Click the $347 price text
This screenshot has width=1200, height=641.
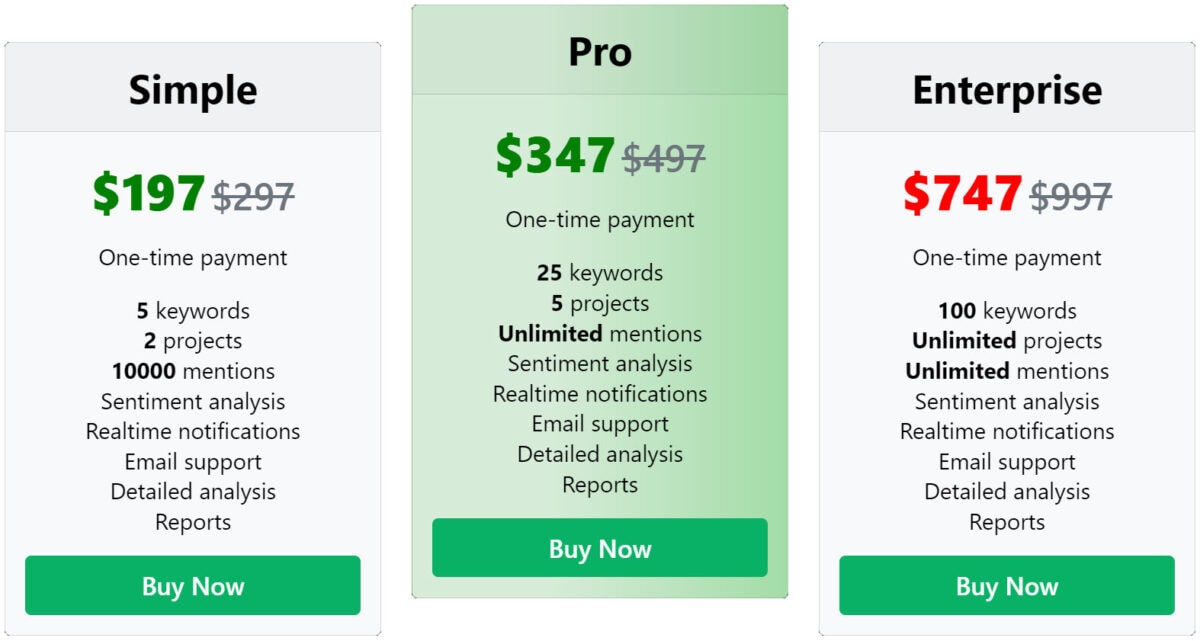tap(554, 156)
